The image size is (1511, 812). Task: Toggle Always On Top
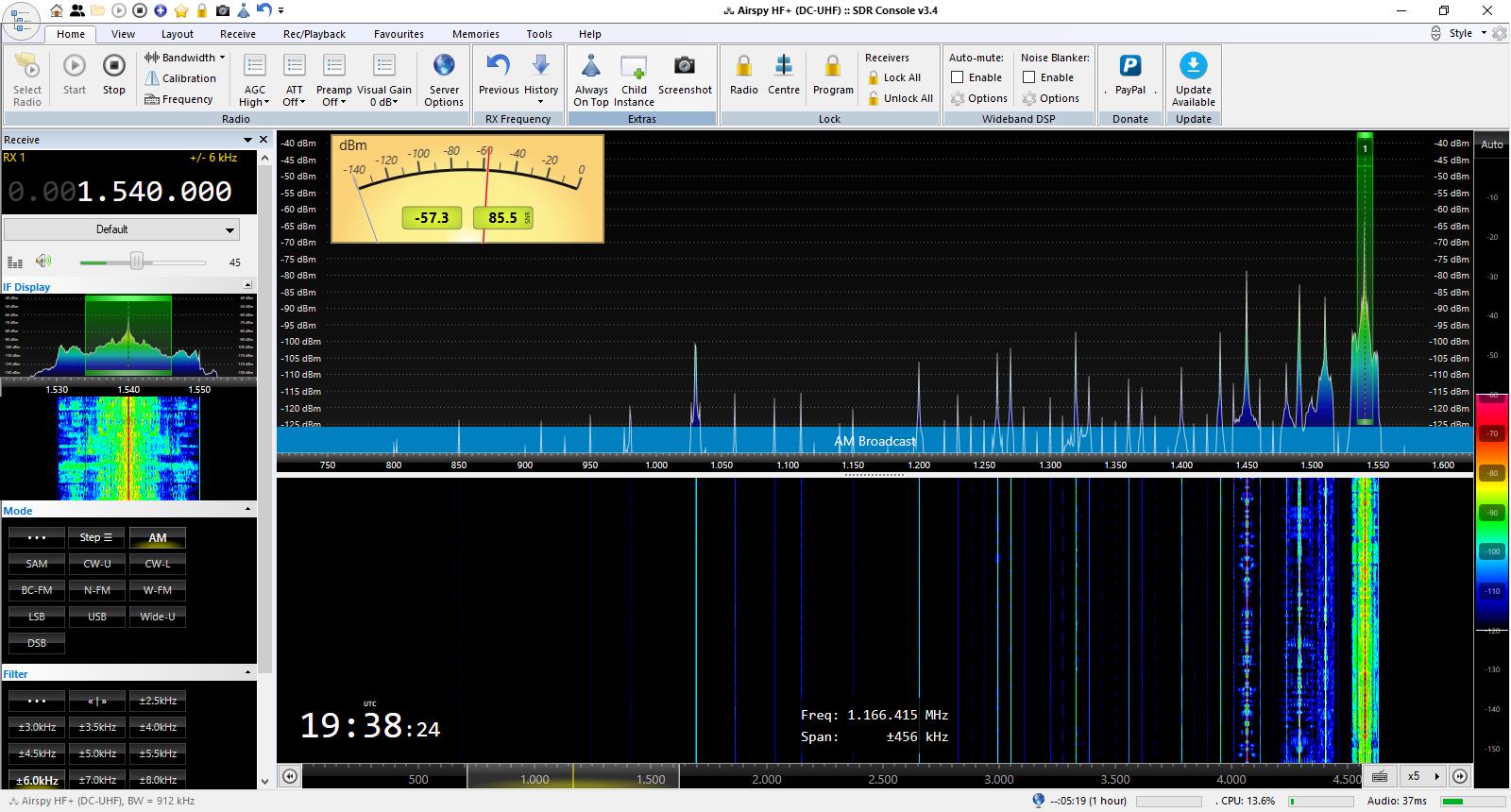[x=591, y=78]
